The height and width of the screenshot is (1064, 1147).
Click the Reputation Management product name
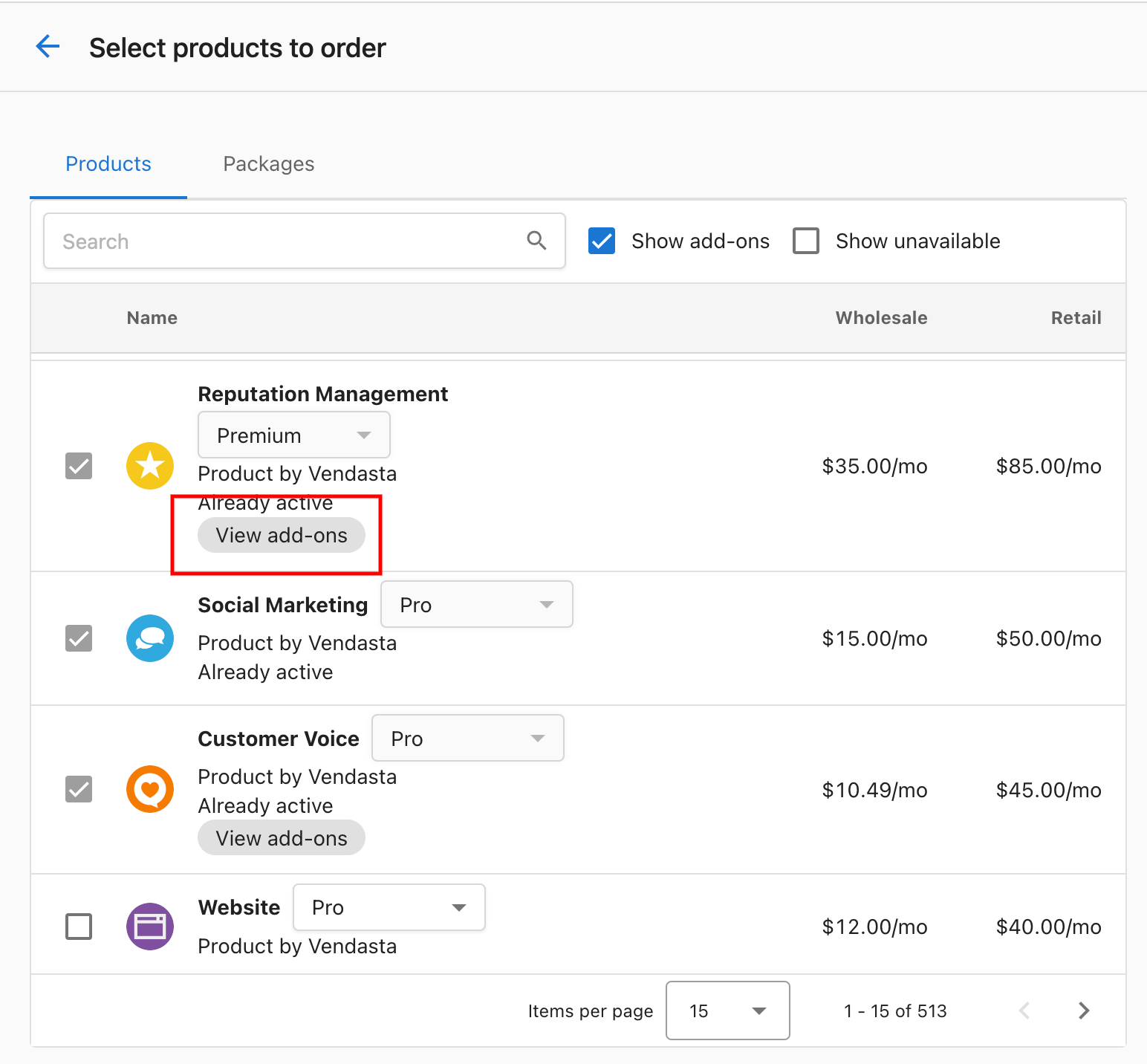pos(323,394)
